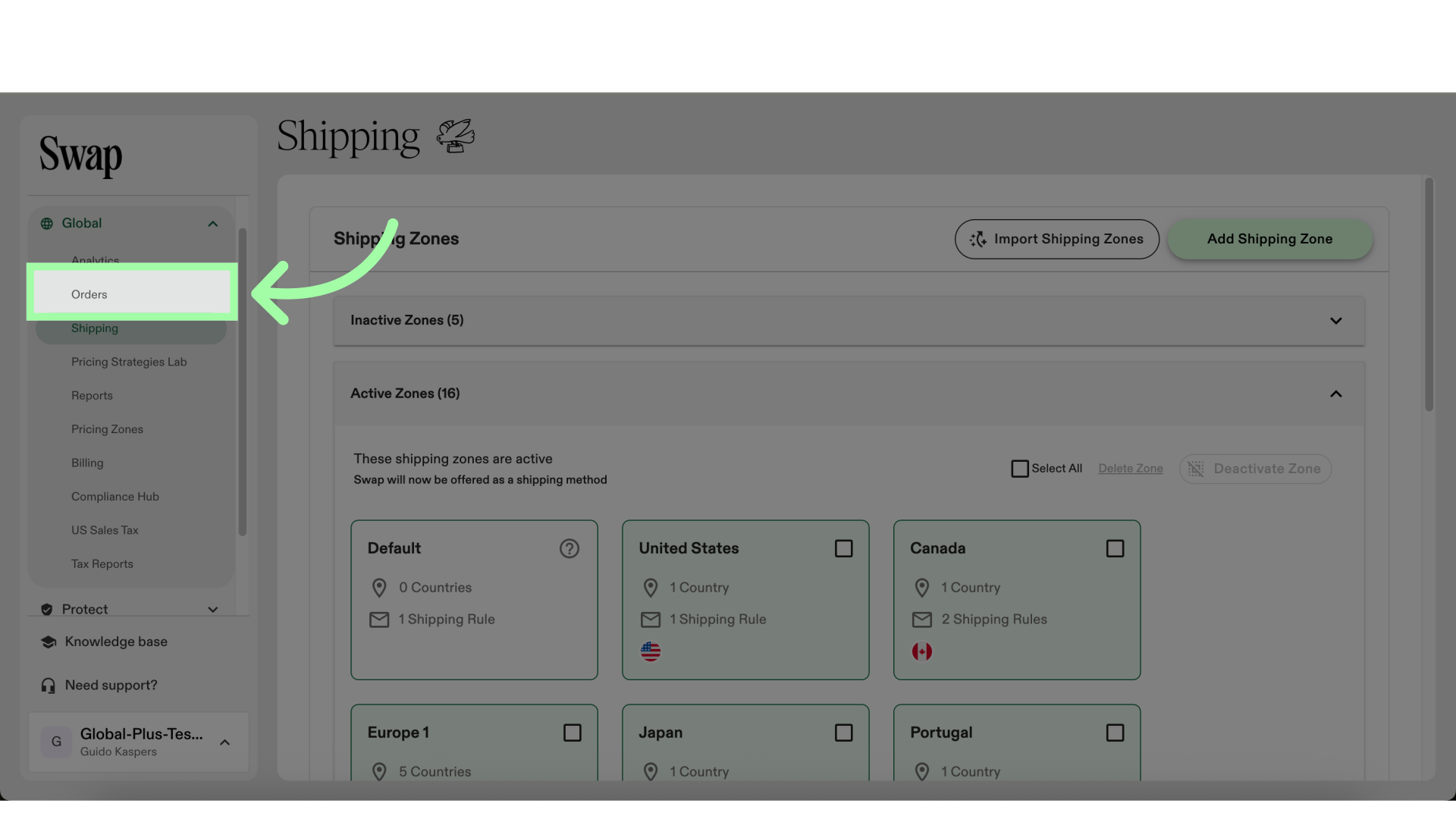Viewport: 1456px width, 819px height.
Task: Click the United States envelope icon
Action: click(x=651, y=620)
